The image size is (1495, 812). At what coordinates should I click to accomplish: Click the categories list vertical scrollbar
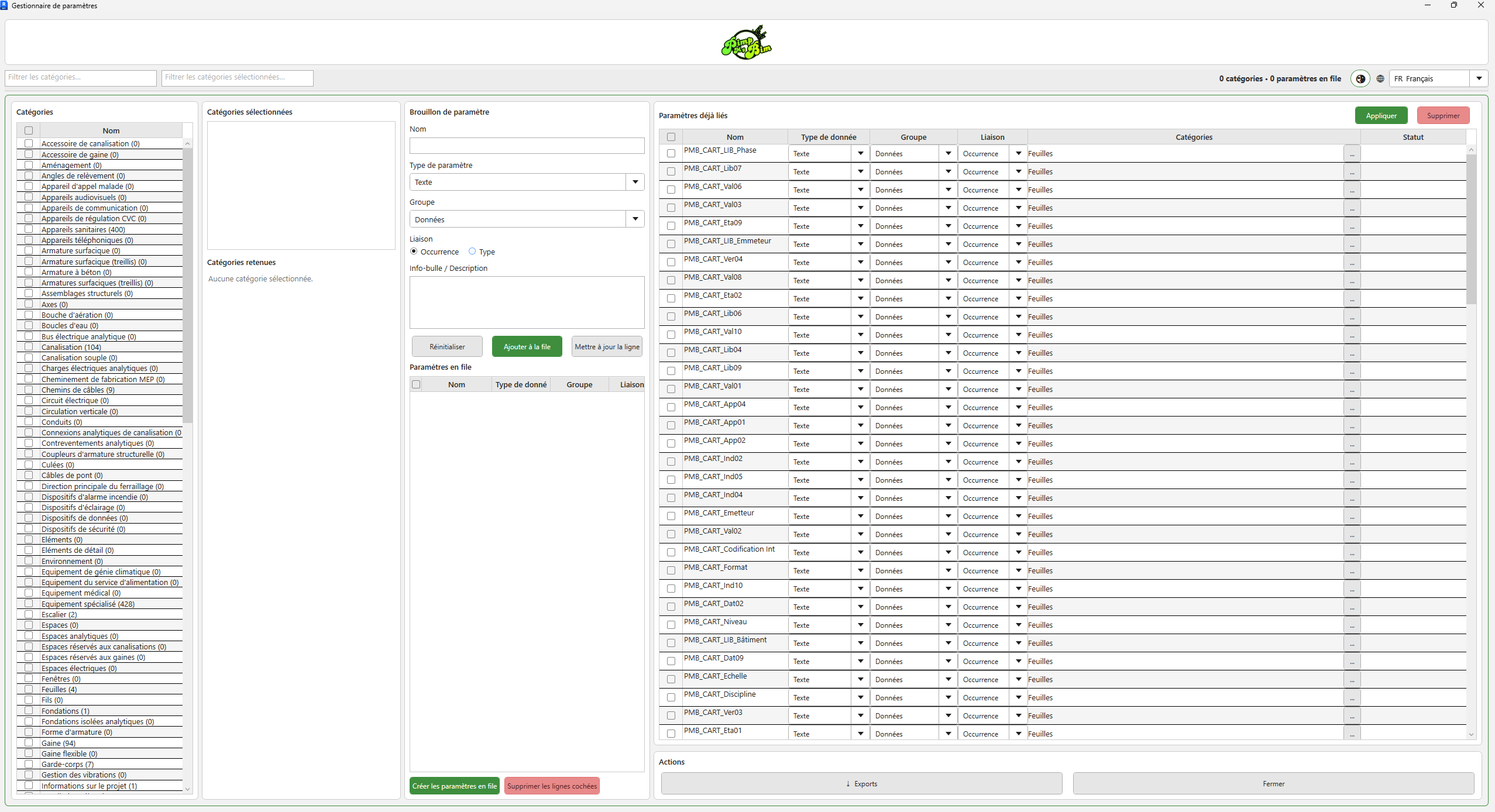(x=187, y=285)
